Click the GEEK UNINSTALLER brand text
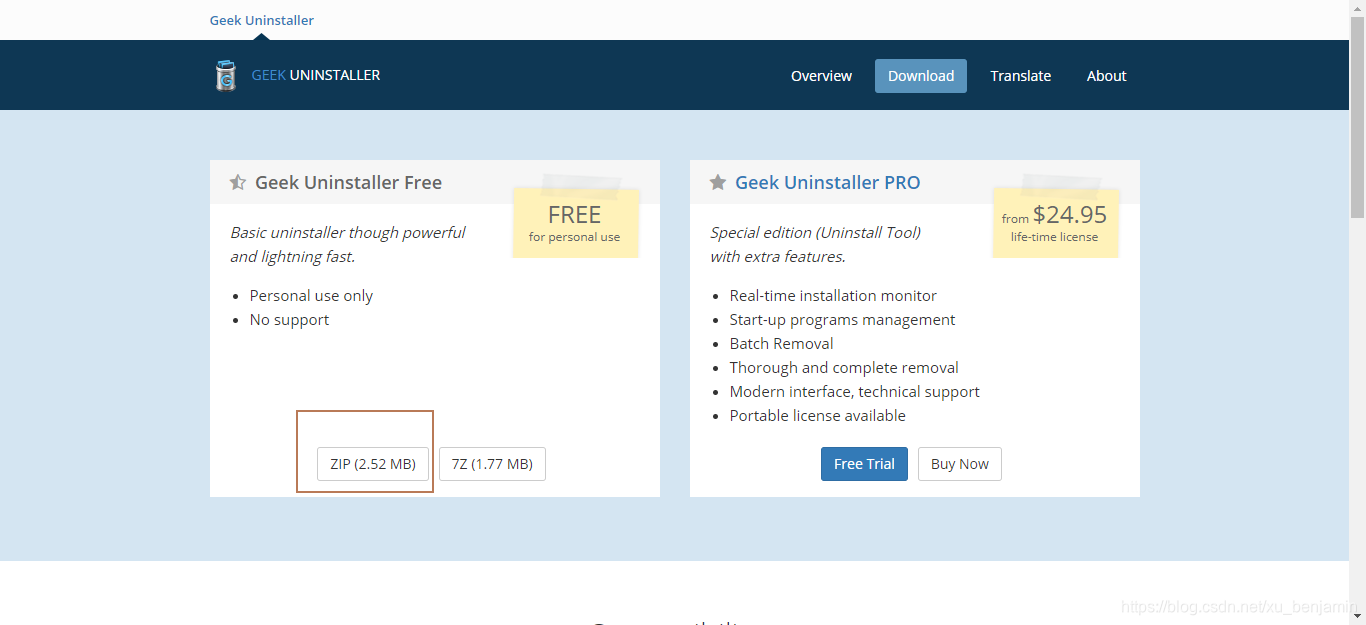1366x625 pixels. [x=316, y=75]
